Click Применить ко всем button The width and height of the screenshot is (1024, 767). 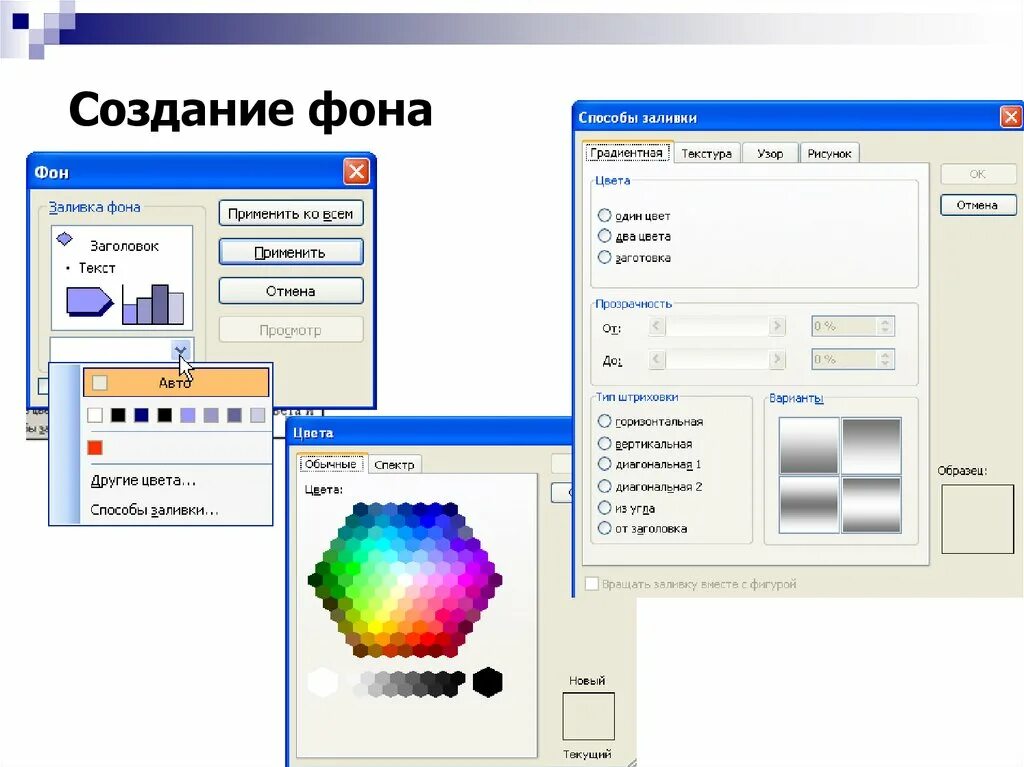tap(291, 213)
